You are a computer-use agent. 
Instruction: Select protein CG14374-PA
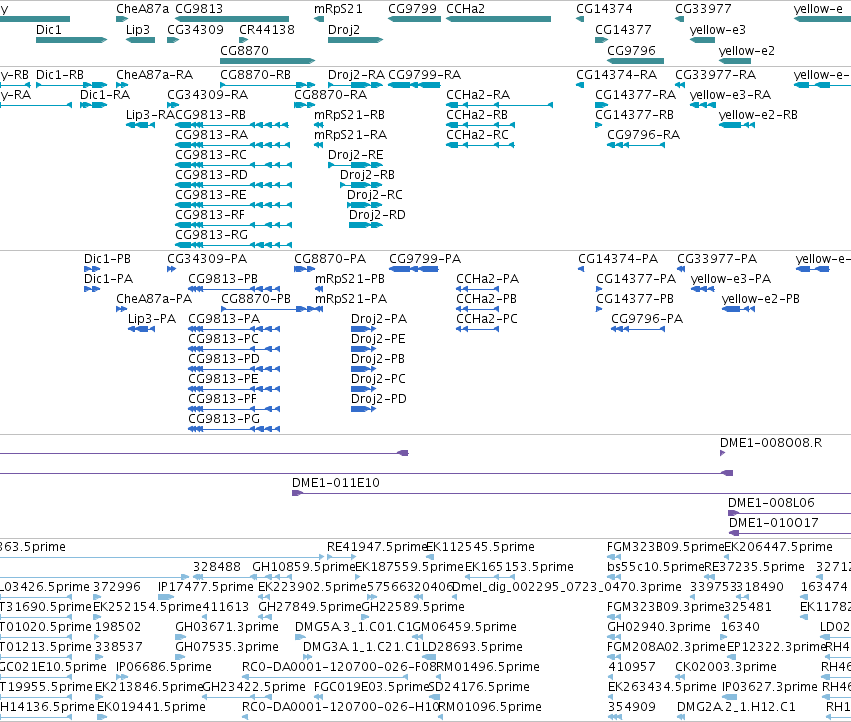pyautogui.click(x=618, y=259)
